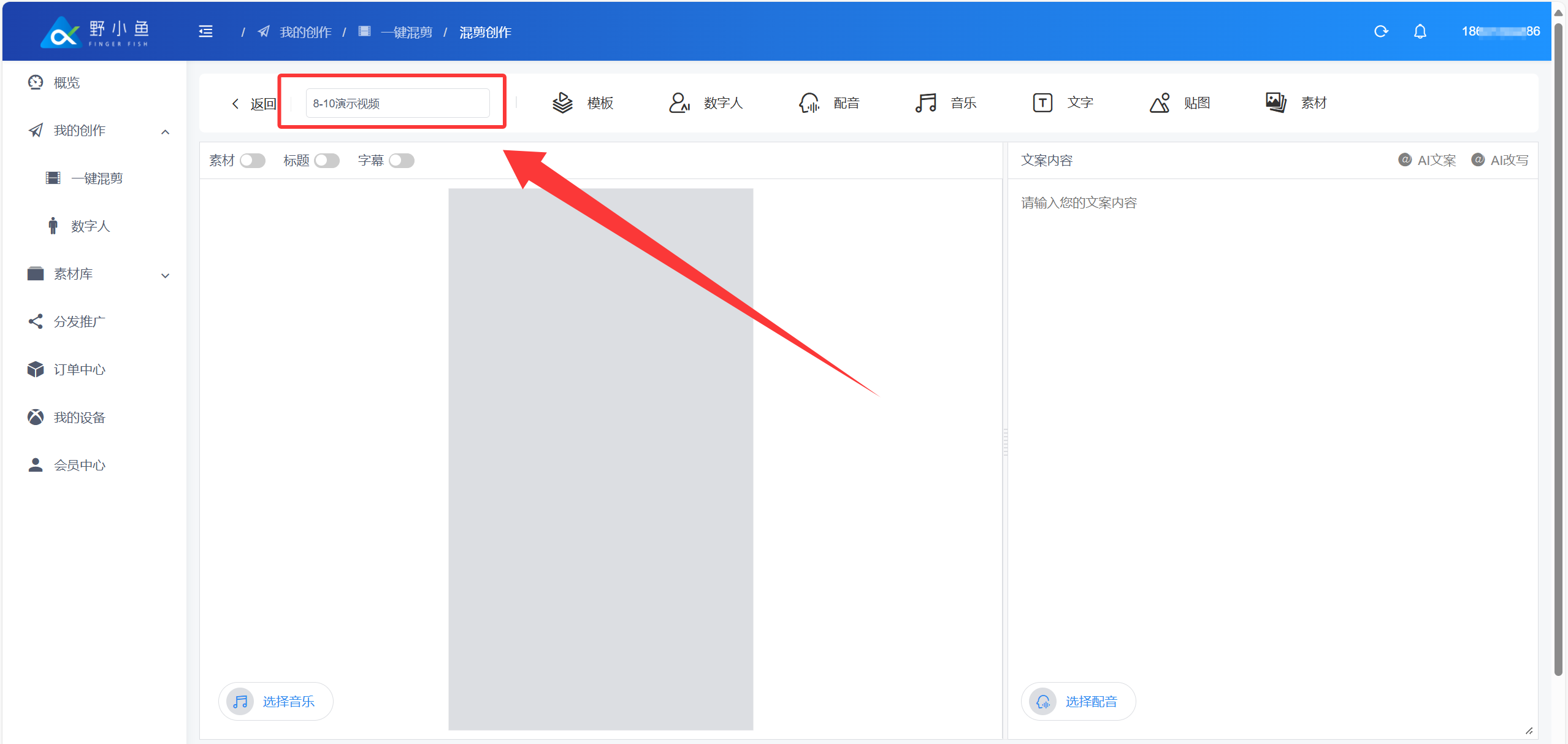Click the 选择配音 button
This screenshot has height=744, width=1568.
click(x=1078, y=701)
